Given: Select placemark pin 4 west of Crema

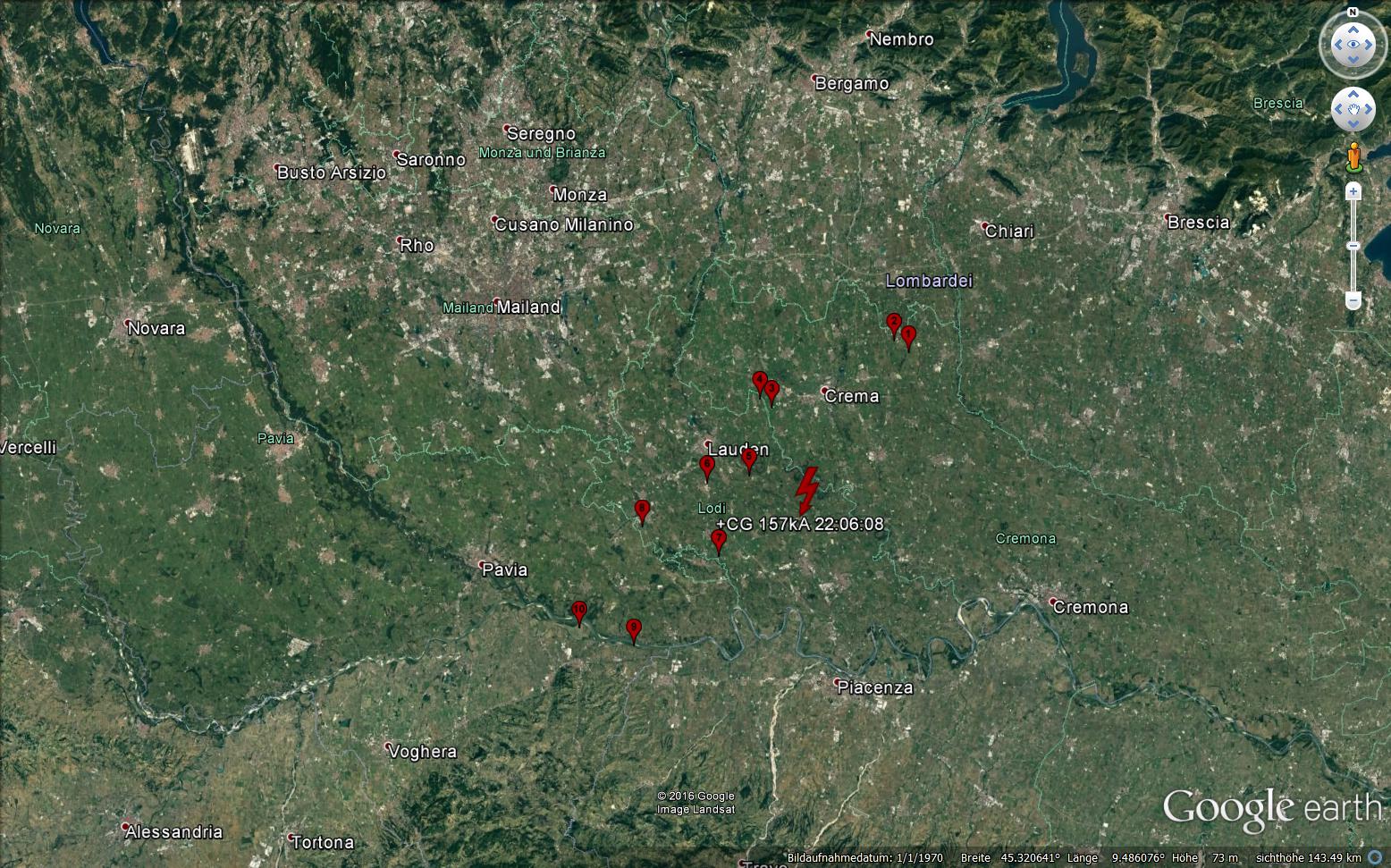Looking at the screenshot, I should coord(760,383).
